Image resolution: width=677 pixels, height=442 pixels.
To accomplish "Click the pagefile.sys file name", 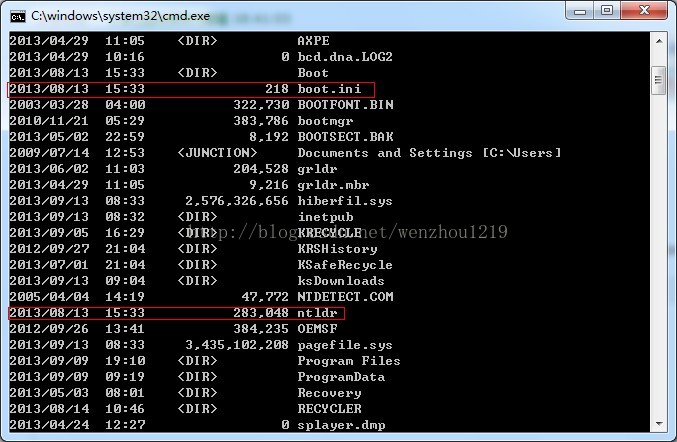I will 345,345.
